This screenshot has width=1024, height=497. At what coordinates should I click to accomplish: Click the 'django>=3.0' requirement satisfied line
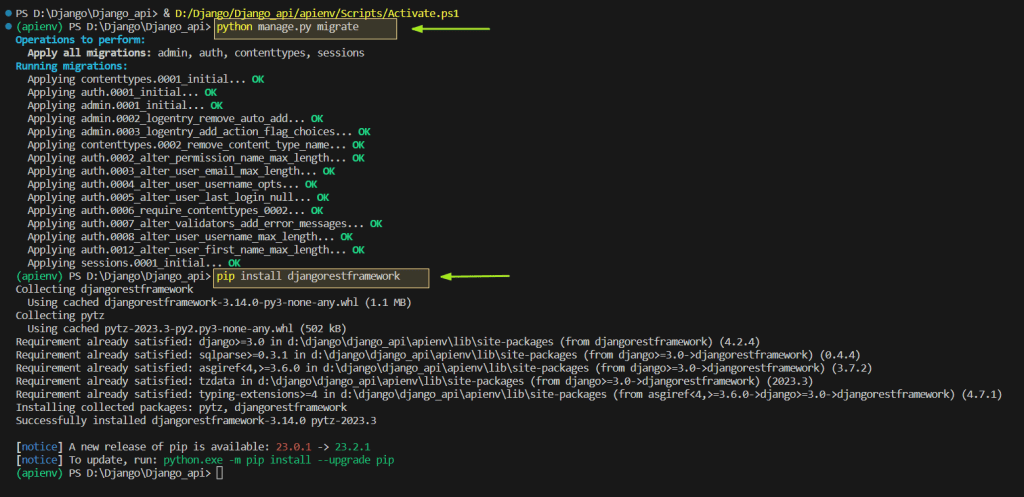388,342
